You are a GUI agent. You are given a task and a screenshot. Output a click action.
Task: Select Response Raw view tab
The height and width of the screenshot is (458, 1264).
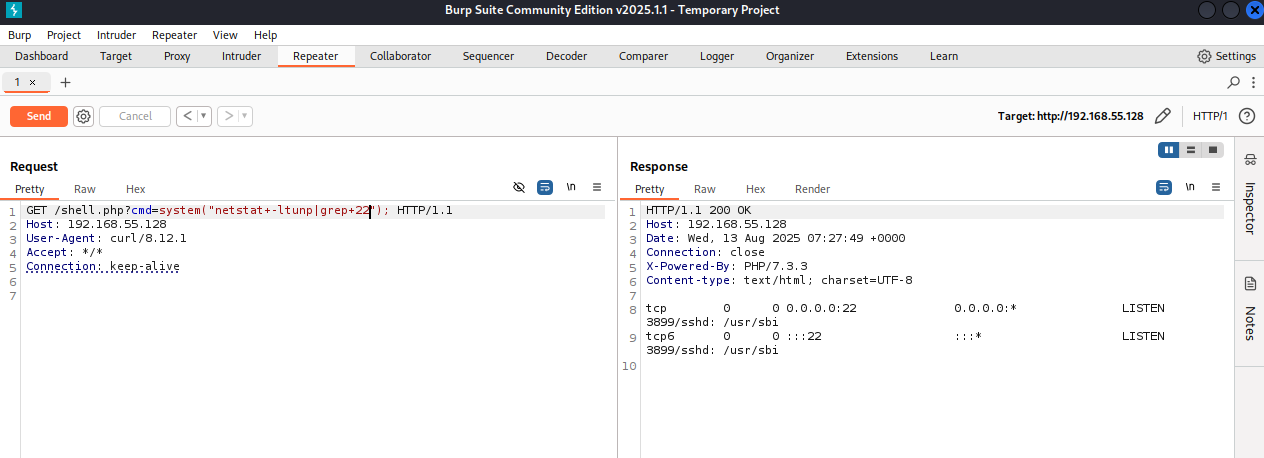[705, 189]
